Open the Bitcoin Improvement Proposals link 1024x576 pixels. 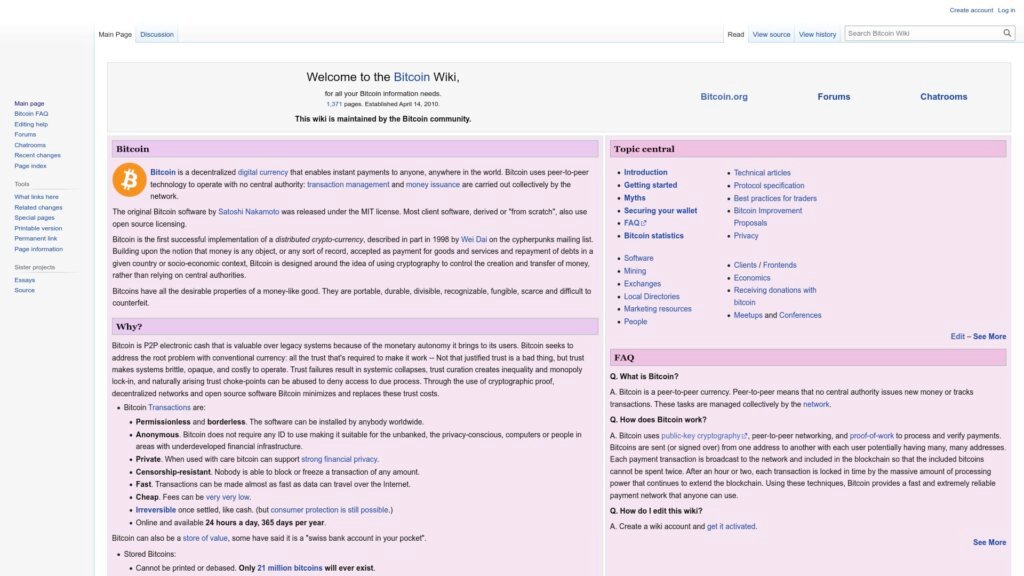pos(767,211)
